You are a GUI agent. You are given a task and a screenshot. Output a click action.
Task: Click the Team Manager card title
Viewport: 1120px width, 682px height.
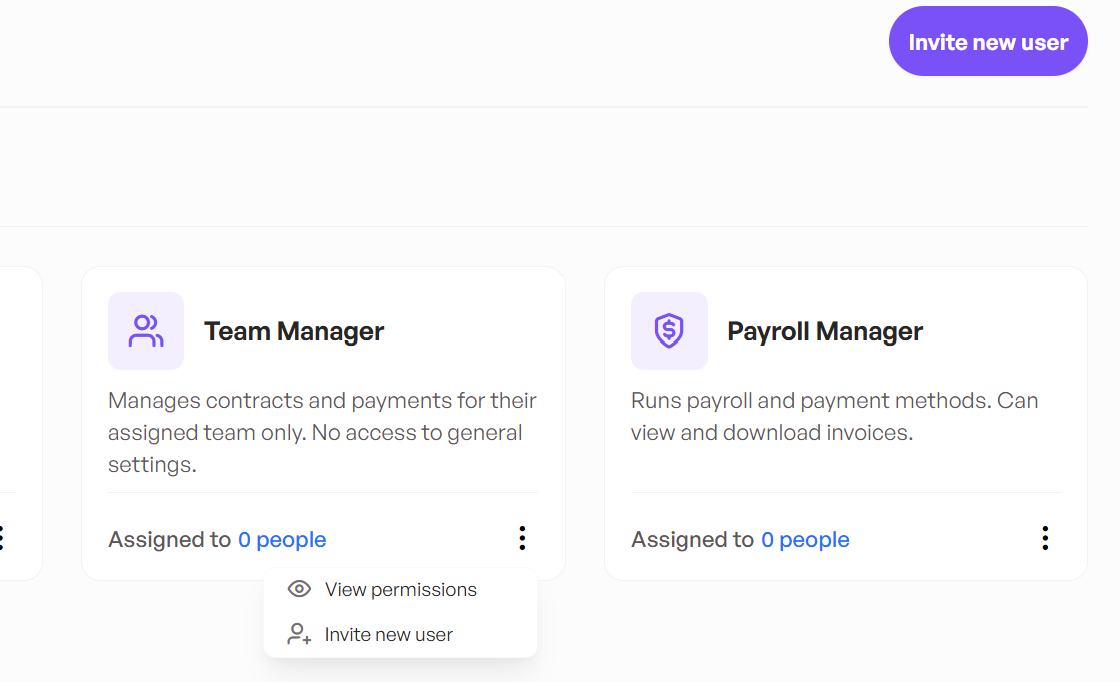tap(294, 331)
